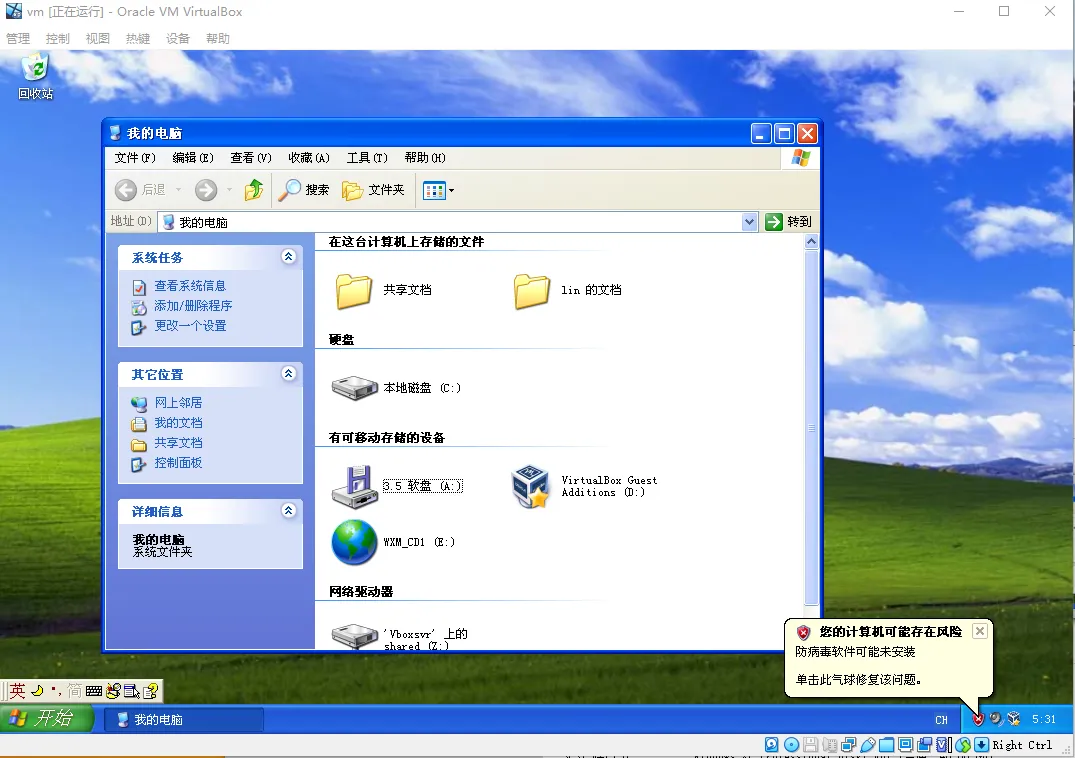Open the Search toolbar button
Screen dimensions: 1075x758
click(304, 190)
